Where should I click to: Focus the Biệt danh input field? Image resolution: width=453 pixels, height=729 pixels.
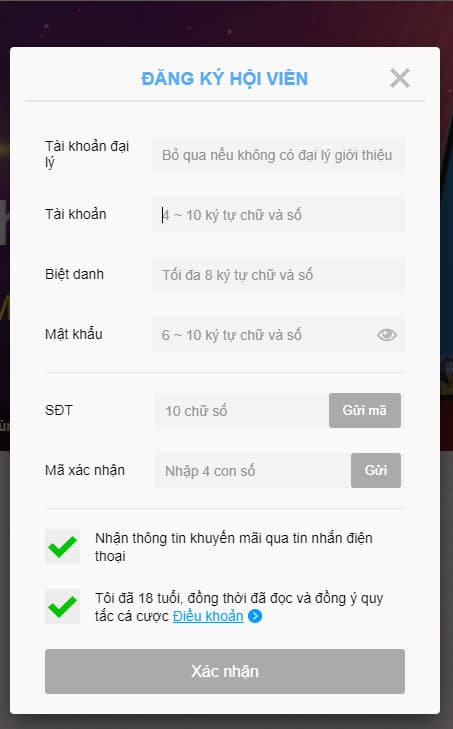[x=278, y=274]
